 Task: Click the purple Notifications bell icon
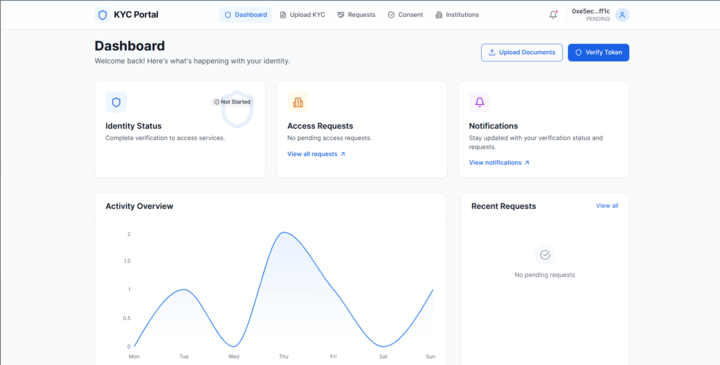pos(479,102)
